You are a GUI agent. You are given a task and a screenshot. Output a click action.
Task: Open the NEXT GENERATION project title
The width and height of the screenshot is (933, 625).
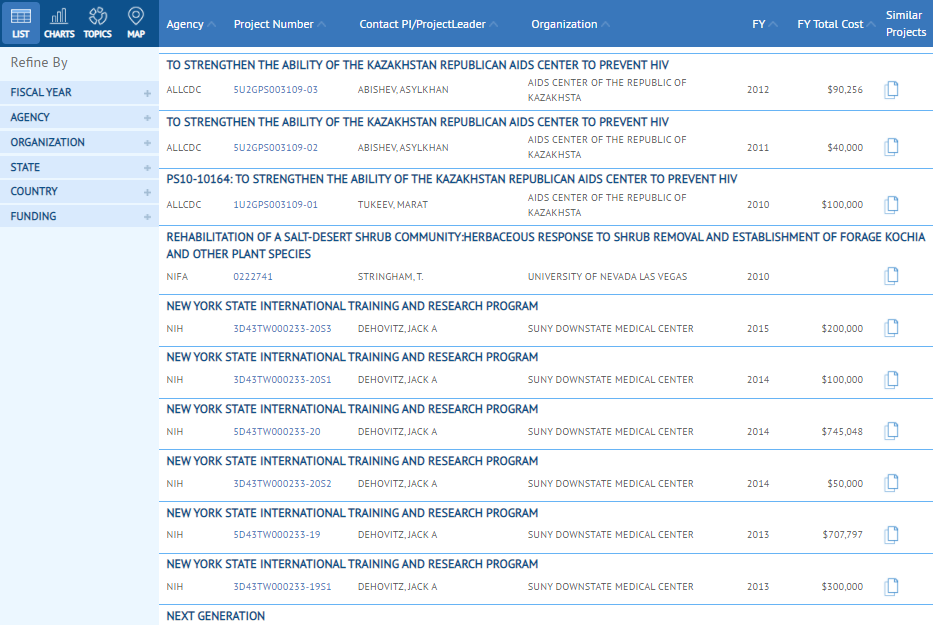(215, 616)
